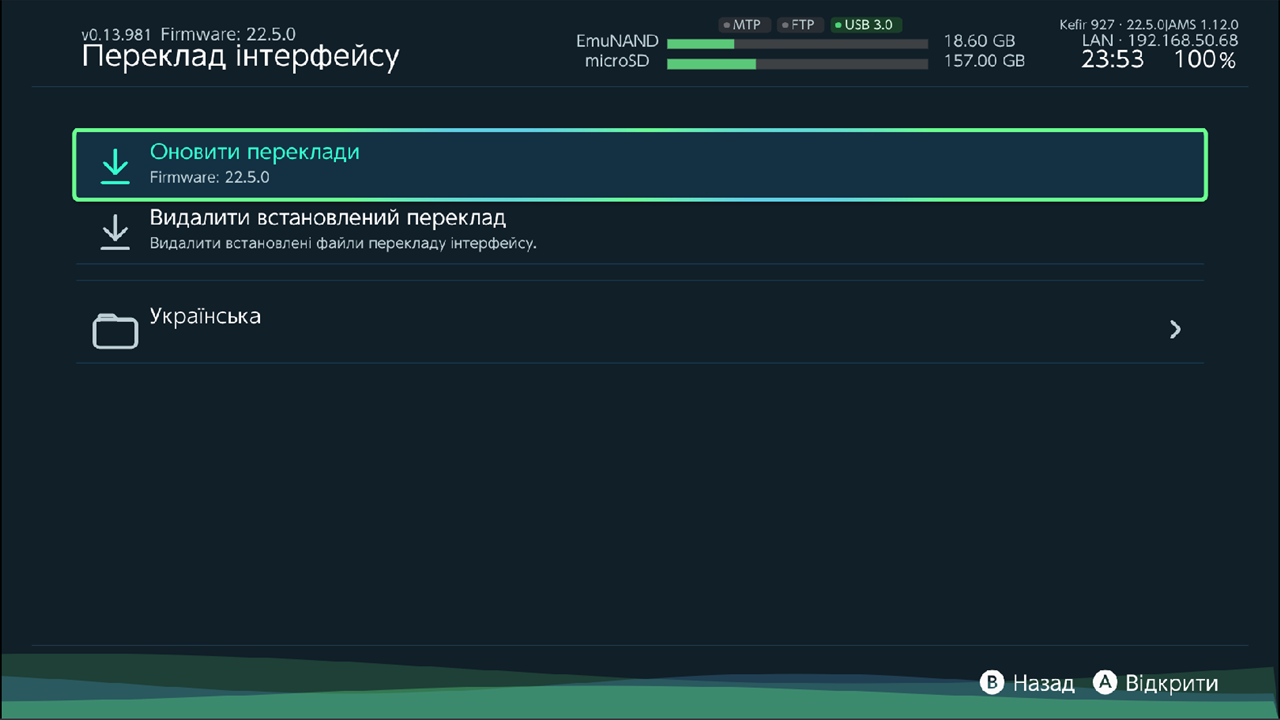The image size is (1280, 720).
Task: Click the EmuNAND storage usage bar
Action: pyautogui.click(x=797, y=43)
